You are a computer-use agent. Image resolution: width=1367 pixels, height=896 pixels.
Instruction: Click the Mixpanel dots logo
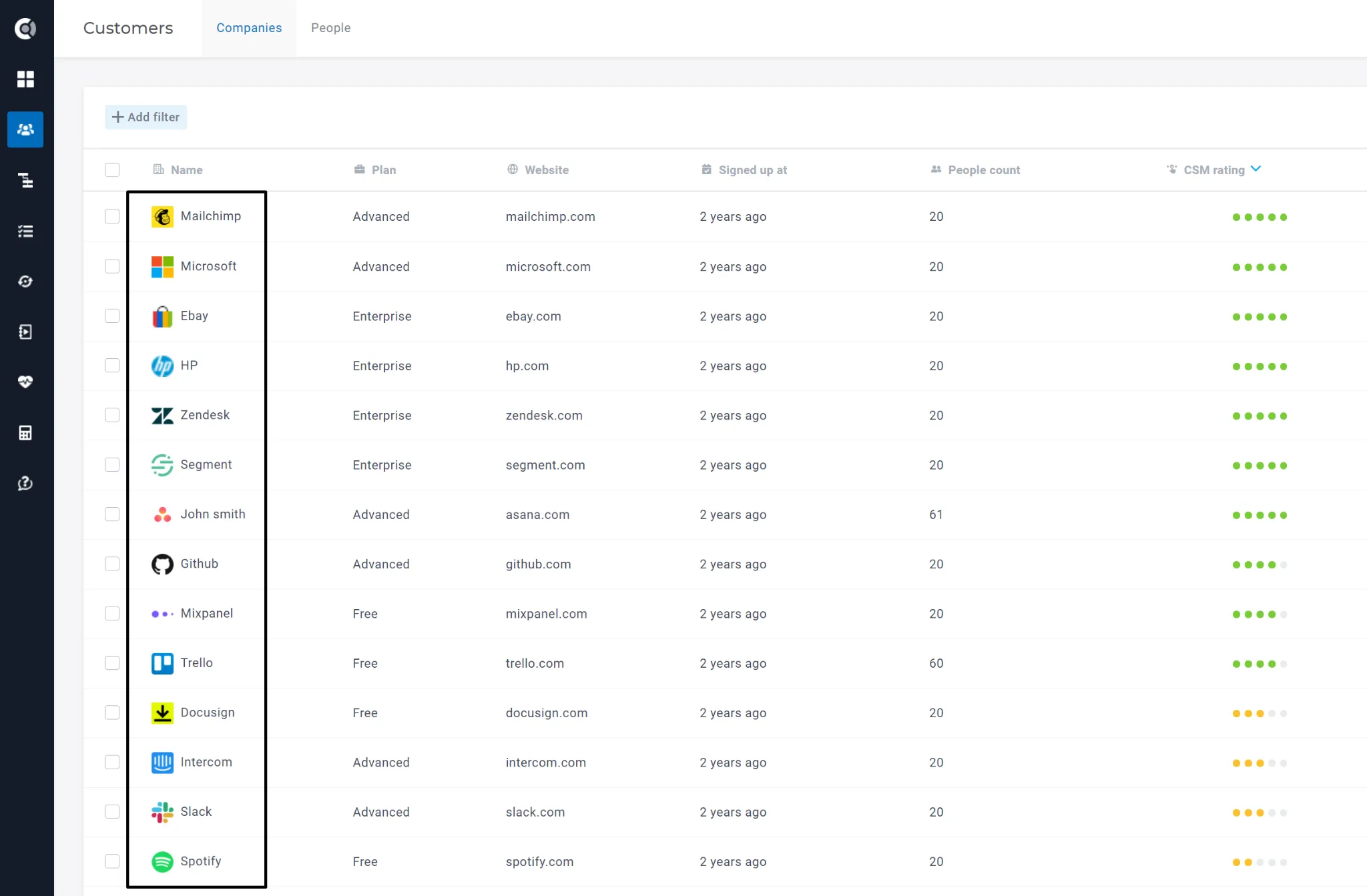(x=162, y=614)
